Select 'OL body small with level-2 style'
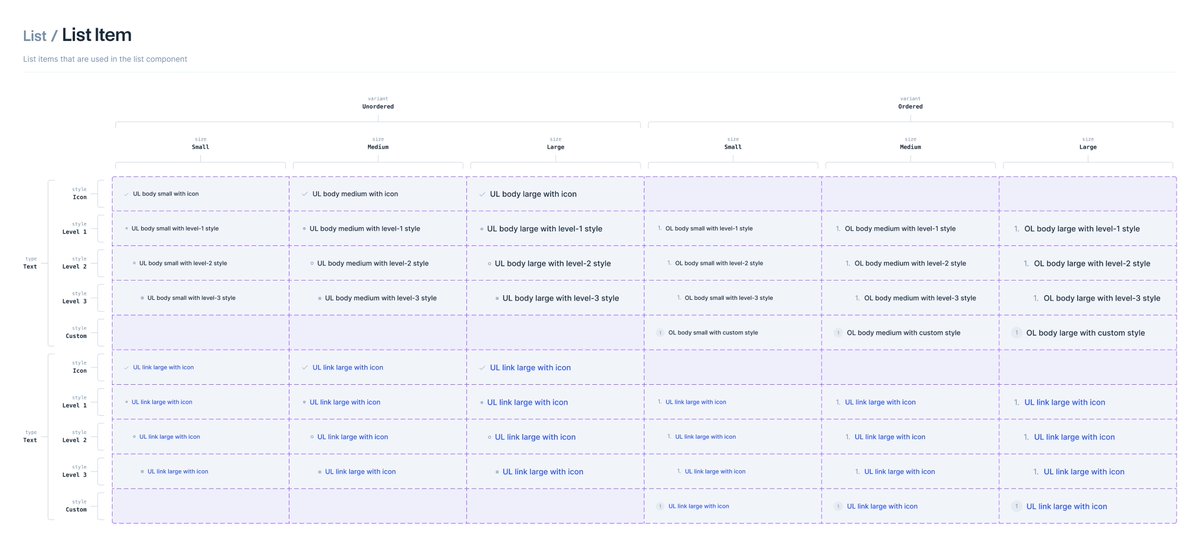This screenshot has width=1200, height=547. (719, 264)
